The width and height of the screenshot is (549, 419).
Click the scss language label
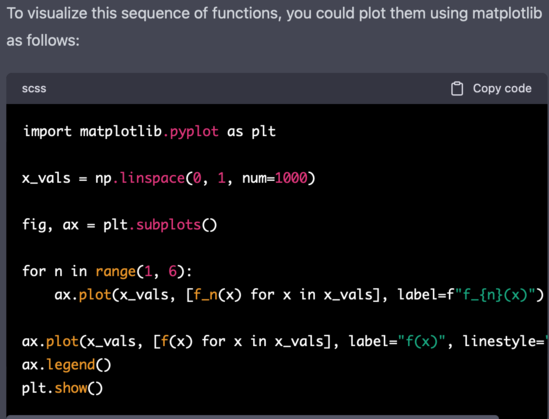[34, 89]
